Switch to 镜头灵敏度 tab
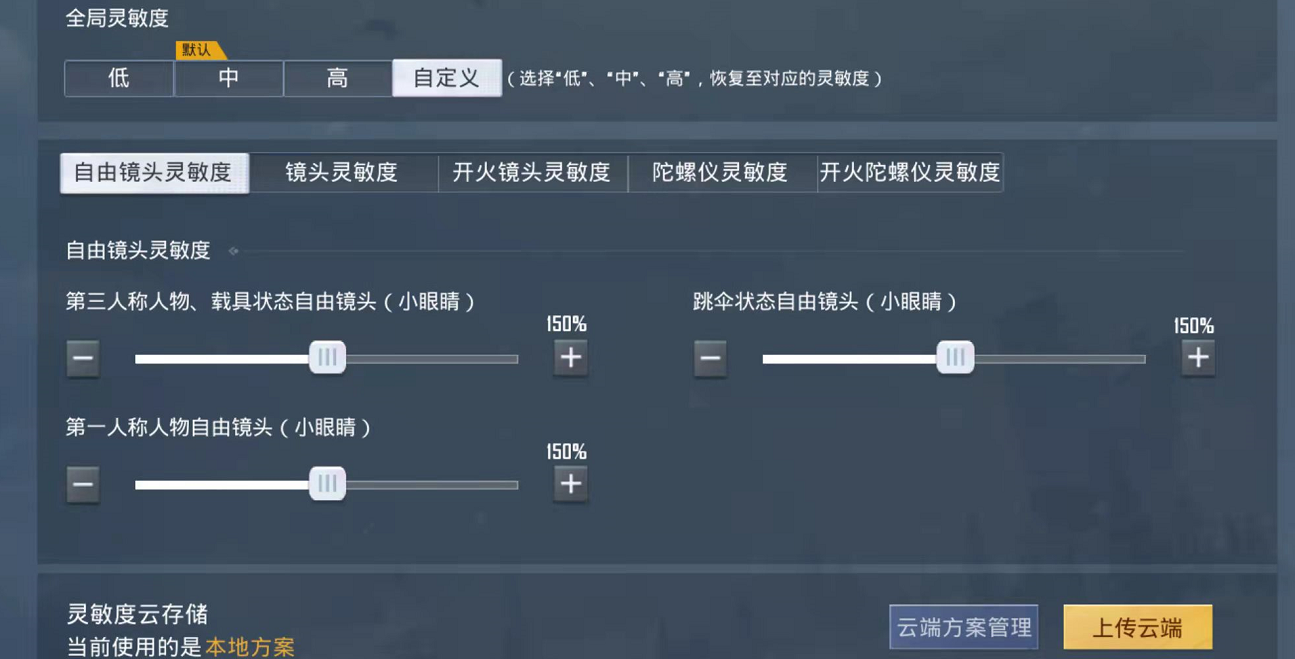1295x659 pixels. point(343,173)
